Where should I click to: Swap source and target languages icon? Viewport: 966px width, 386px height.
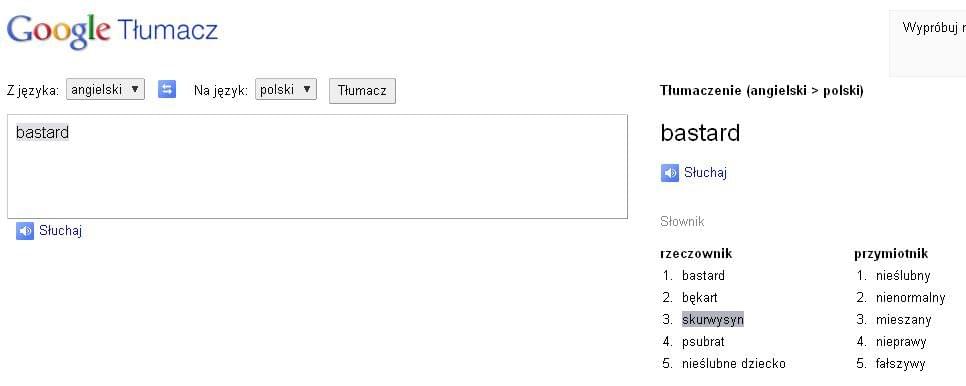pos(167,90)
